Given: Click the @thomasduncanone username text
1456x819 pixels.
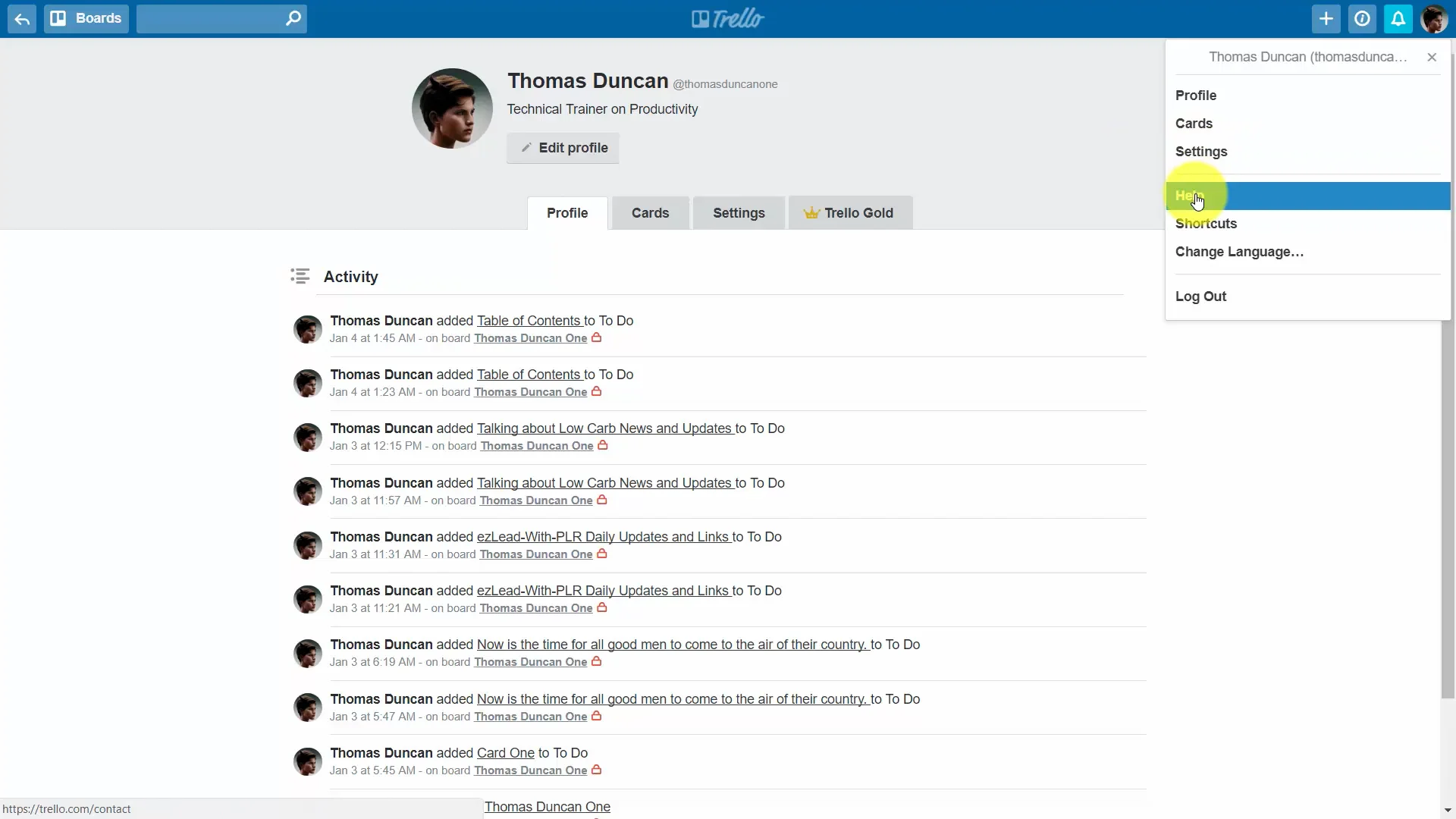Looking at the screenshot, I should tap(726, 84).
